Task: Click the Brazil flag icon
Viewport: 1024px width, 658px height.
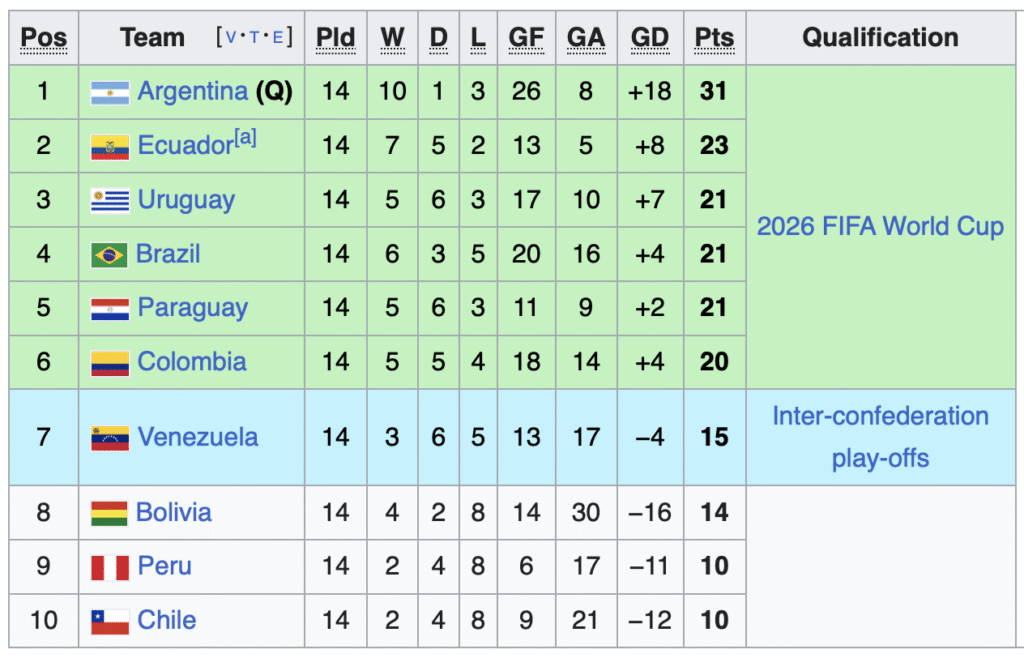Action: coord(109,255)
